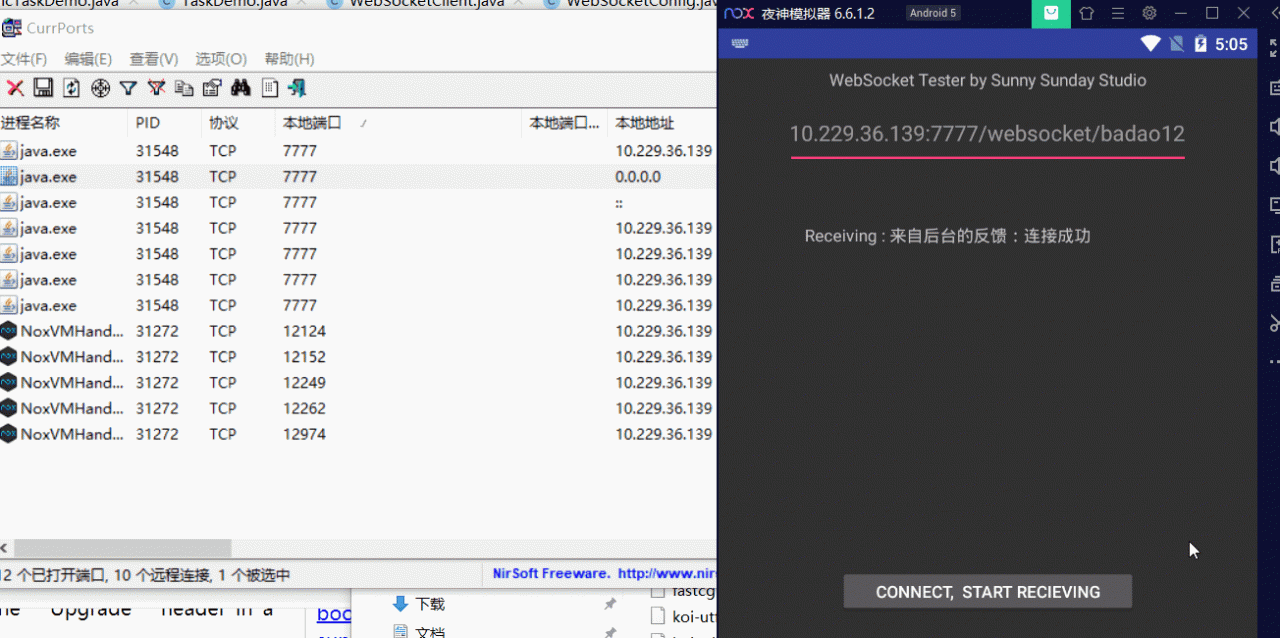The width and height of the screenshot is (1280, 638).
Task: Click the no-SIM icon in Android status bar
Action: tap(1177, 44)
